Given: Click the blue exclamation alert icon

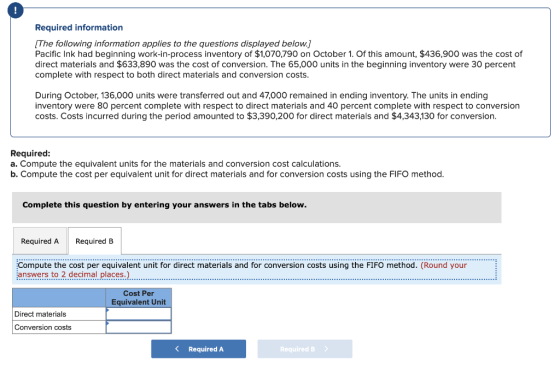Looking at the screenshot, I should pyautogui.click(x=15, y=11).
